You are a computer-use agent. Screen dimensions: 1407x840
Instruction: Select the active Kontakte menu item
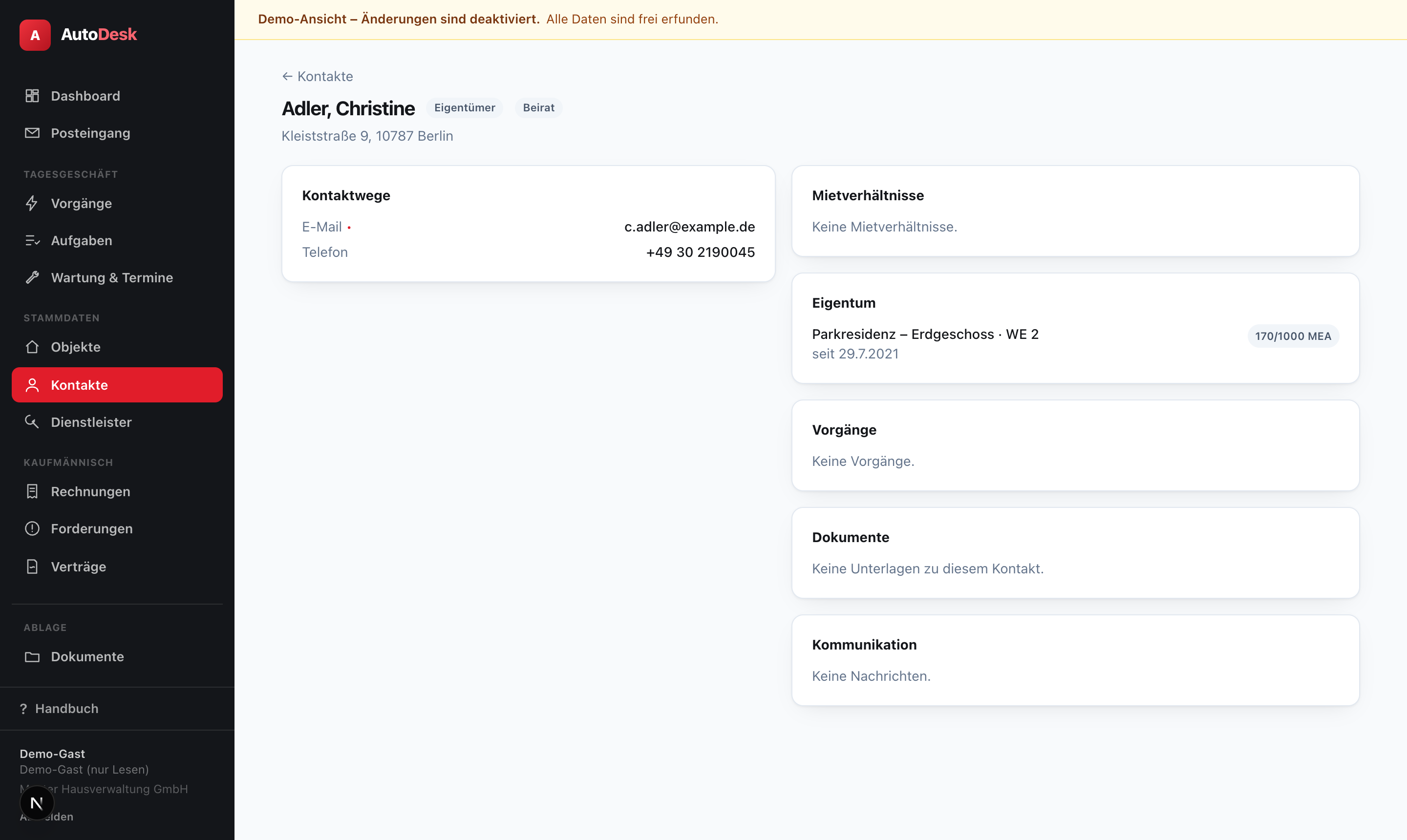[x=117, y=385]
